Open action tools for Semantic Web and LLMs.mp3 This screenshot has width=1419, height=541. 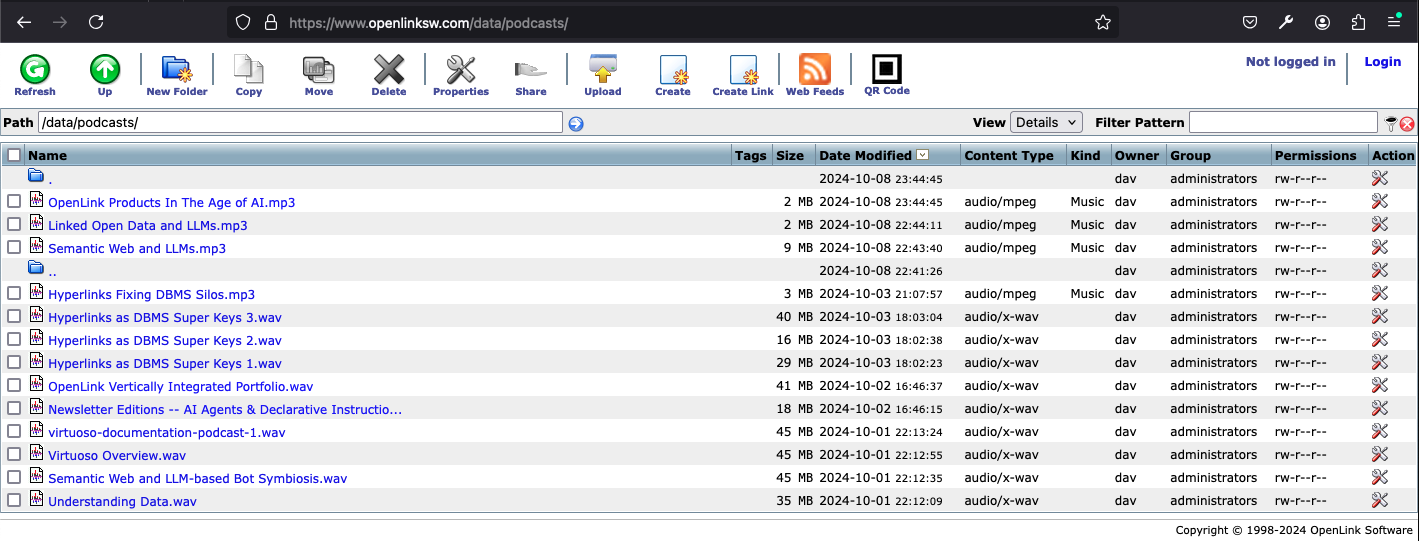1380,247
